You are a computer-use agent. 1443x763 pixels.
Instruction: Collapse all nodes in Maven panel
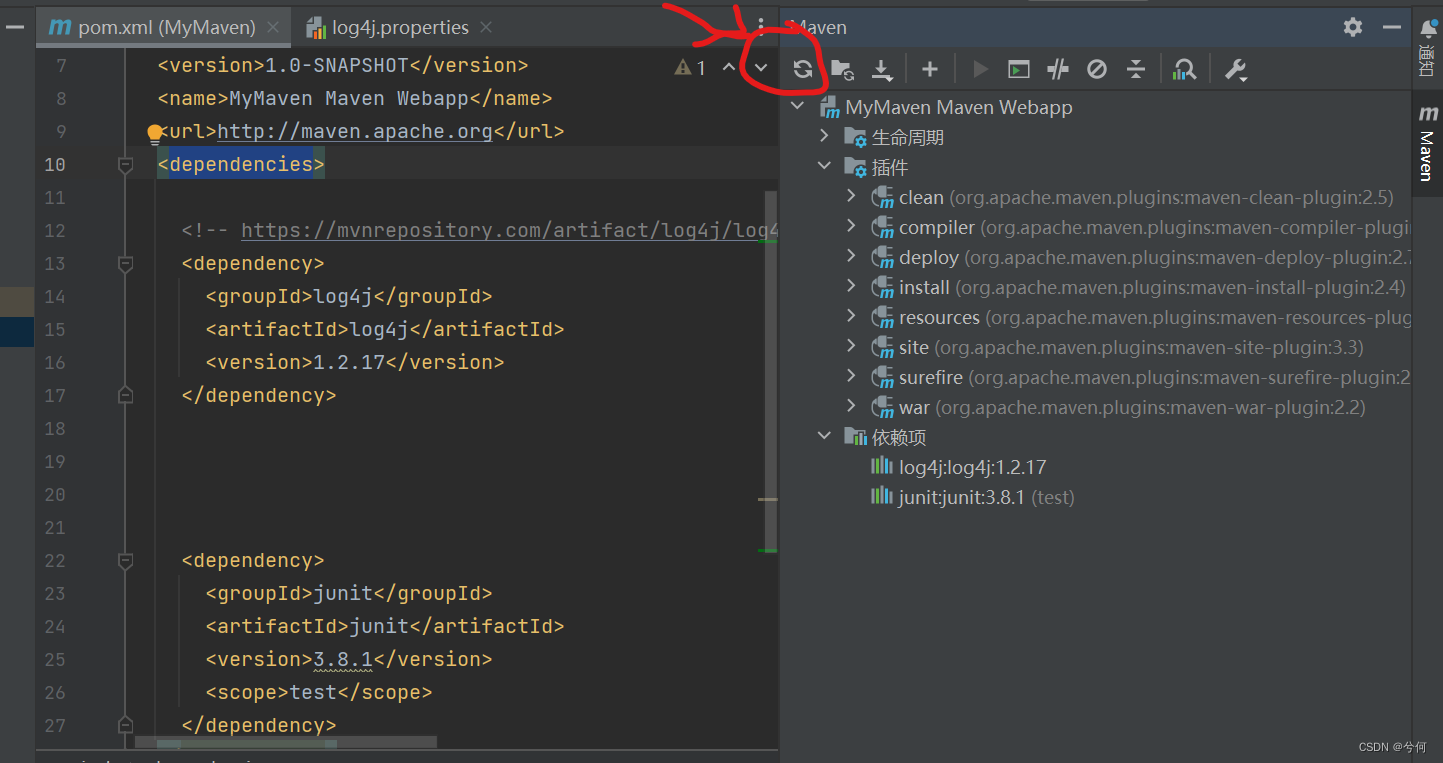point(1135,68)
